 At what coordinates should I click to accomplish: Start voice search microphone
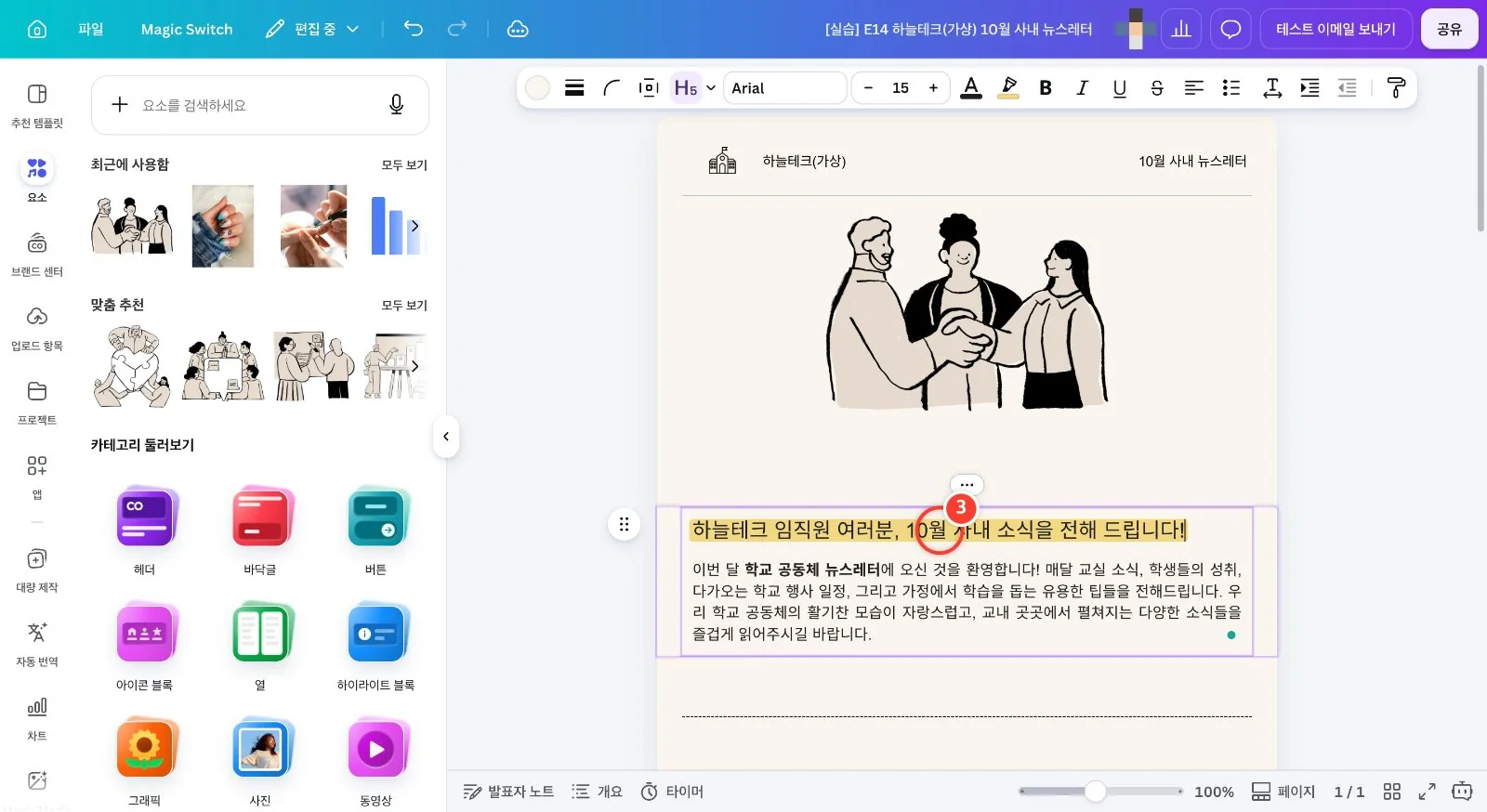coord(396,105)
